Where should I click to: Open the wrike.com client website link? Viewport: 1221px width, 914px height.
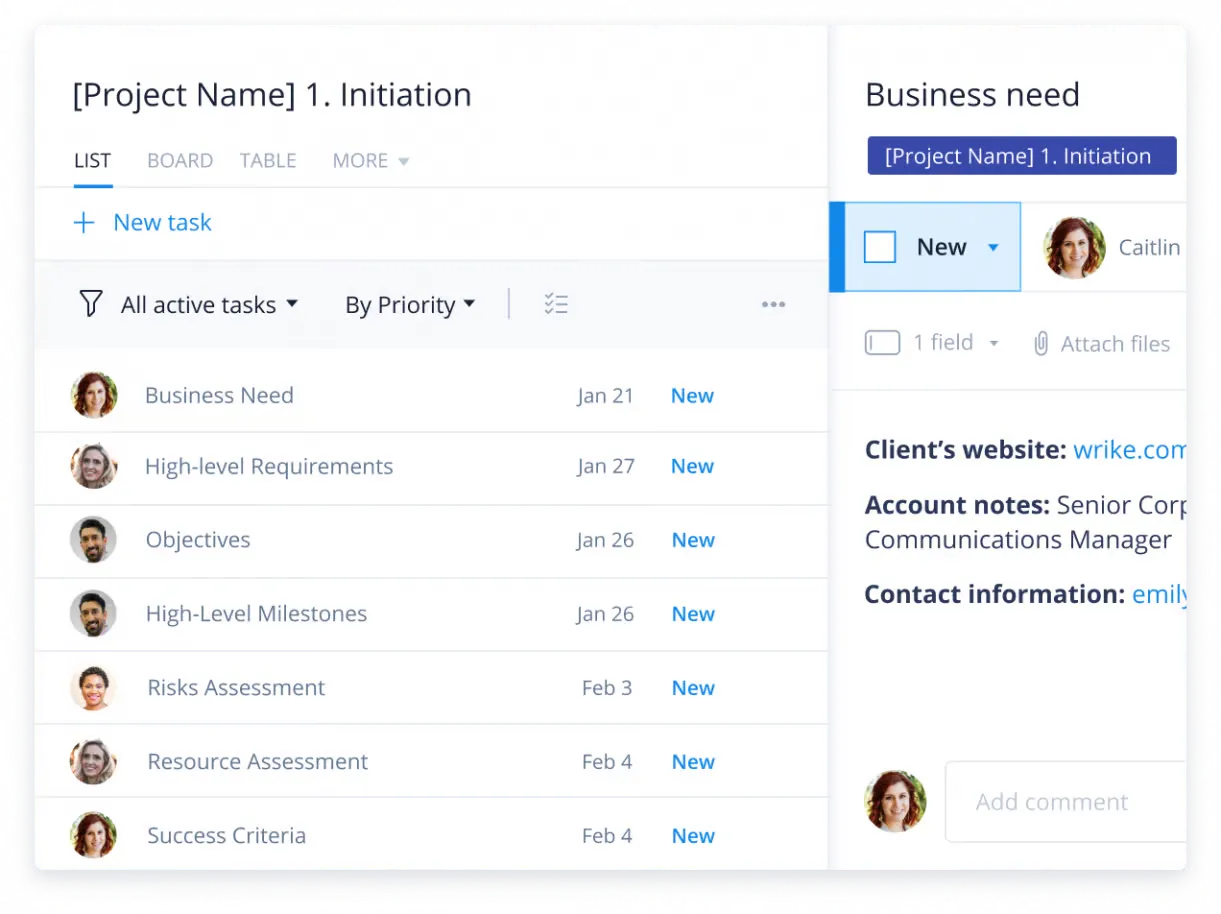tap(1130, 450)
